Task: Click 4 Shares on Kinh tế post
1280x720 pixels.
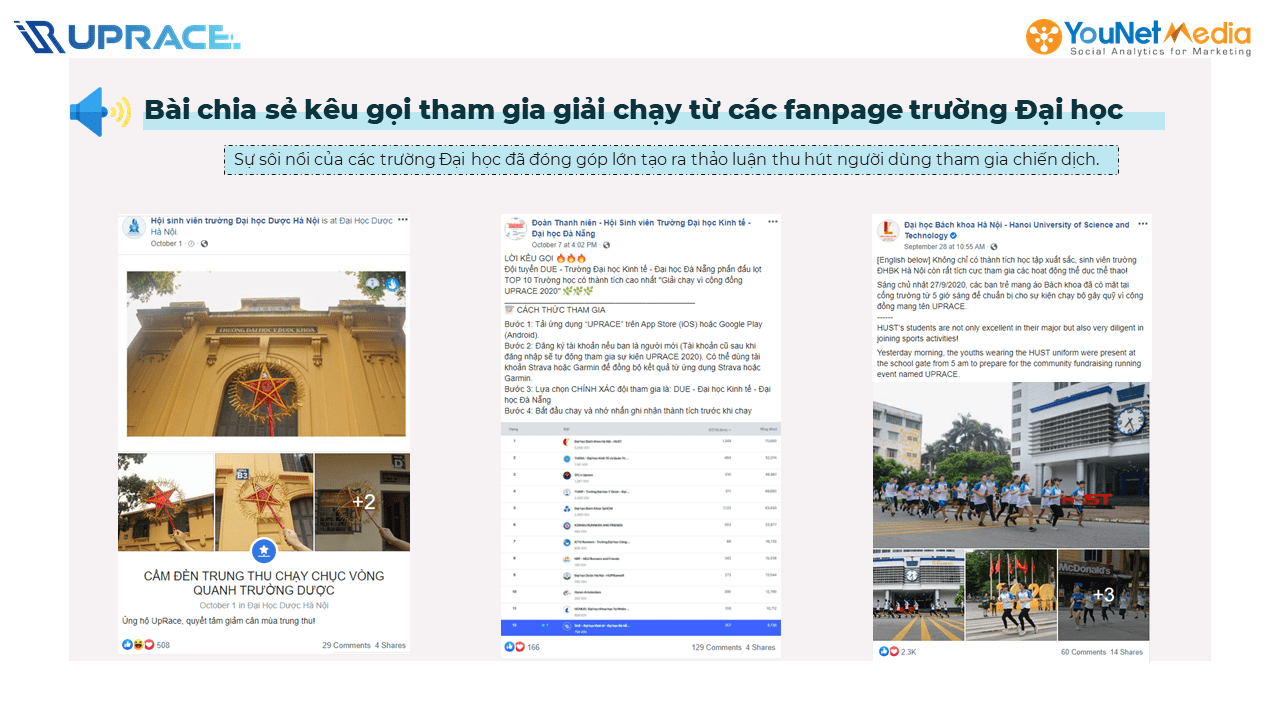Action: (x=761, y=647)
